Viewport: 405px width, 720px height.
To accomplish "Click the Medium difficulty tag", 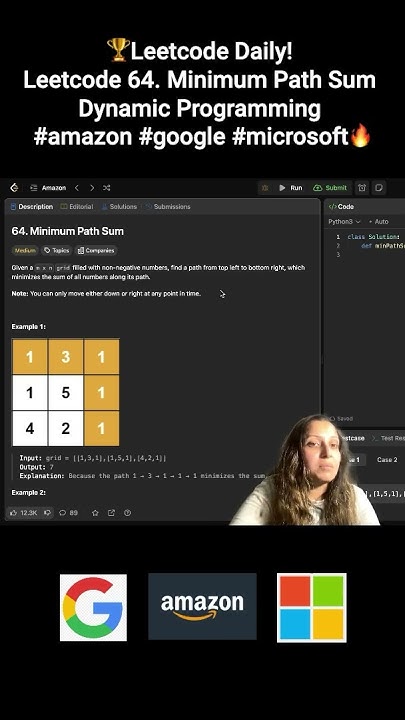I will point(25,250).
